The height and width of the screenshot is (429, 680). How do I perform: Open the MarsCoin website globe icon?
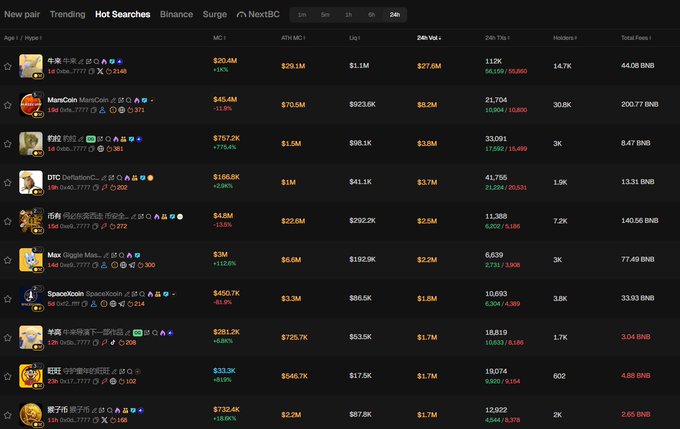tap(122, 110)
